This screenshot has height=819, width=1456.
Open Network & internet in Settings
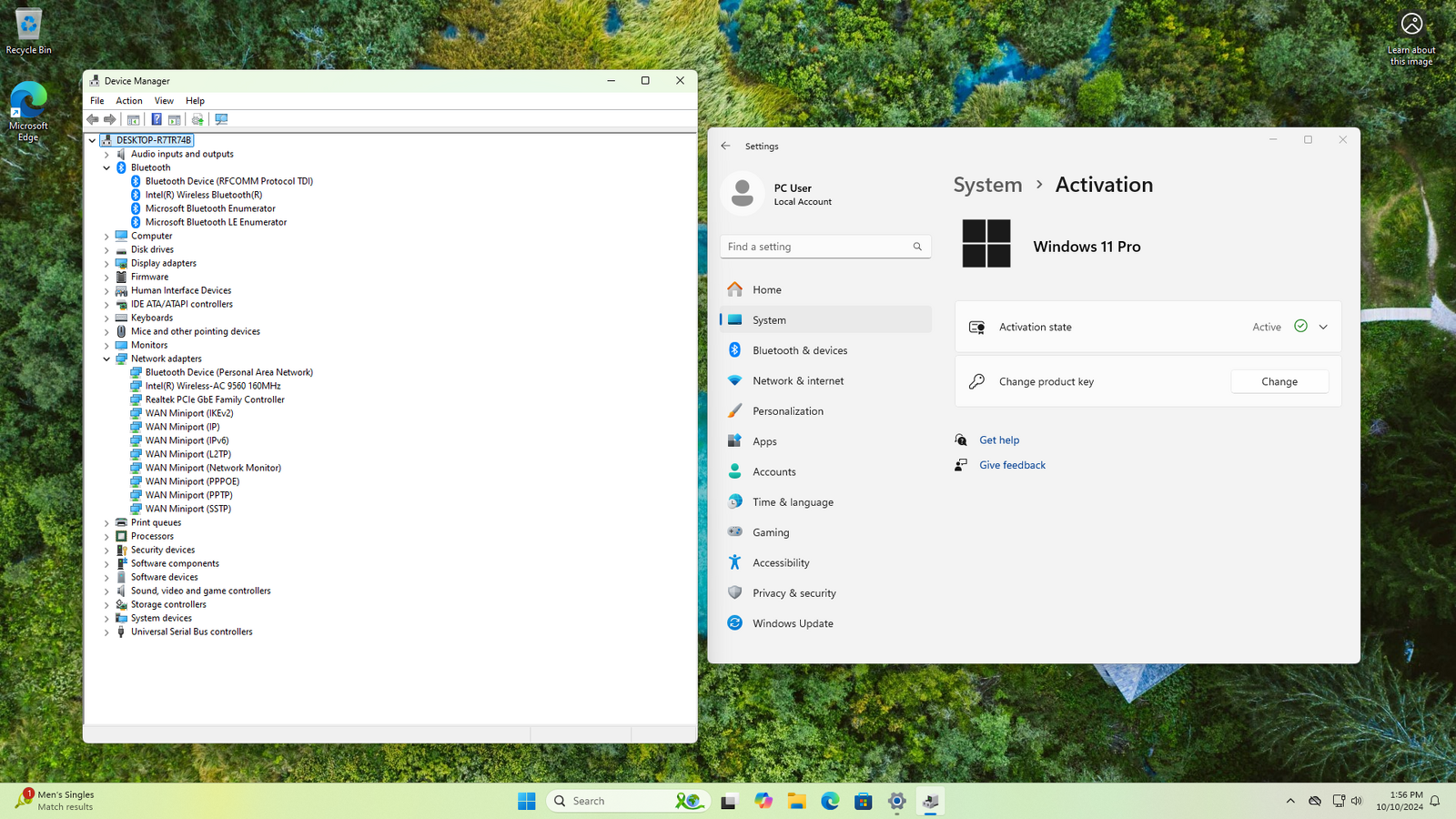click(x=825, y=380)
